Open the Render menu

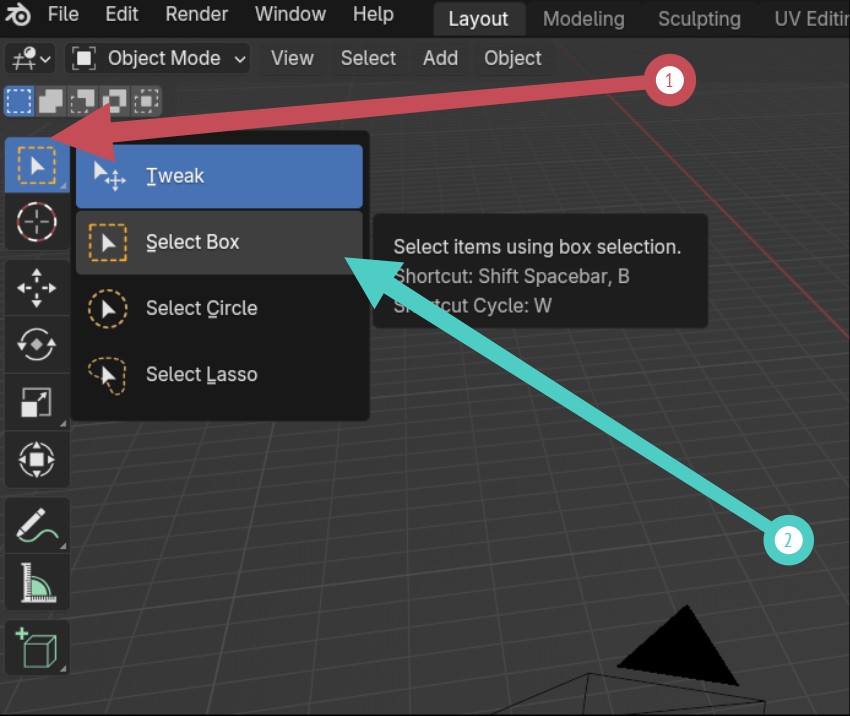pos(196,14)
